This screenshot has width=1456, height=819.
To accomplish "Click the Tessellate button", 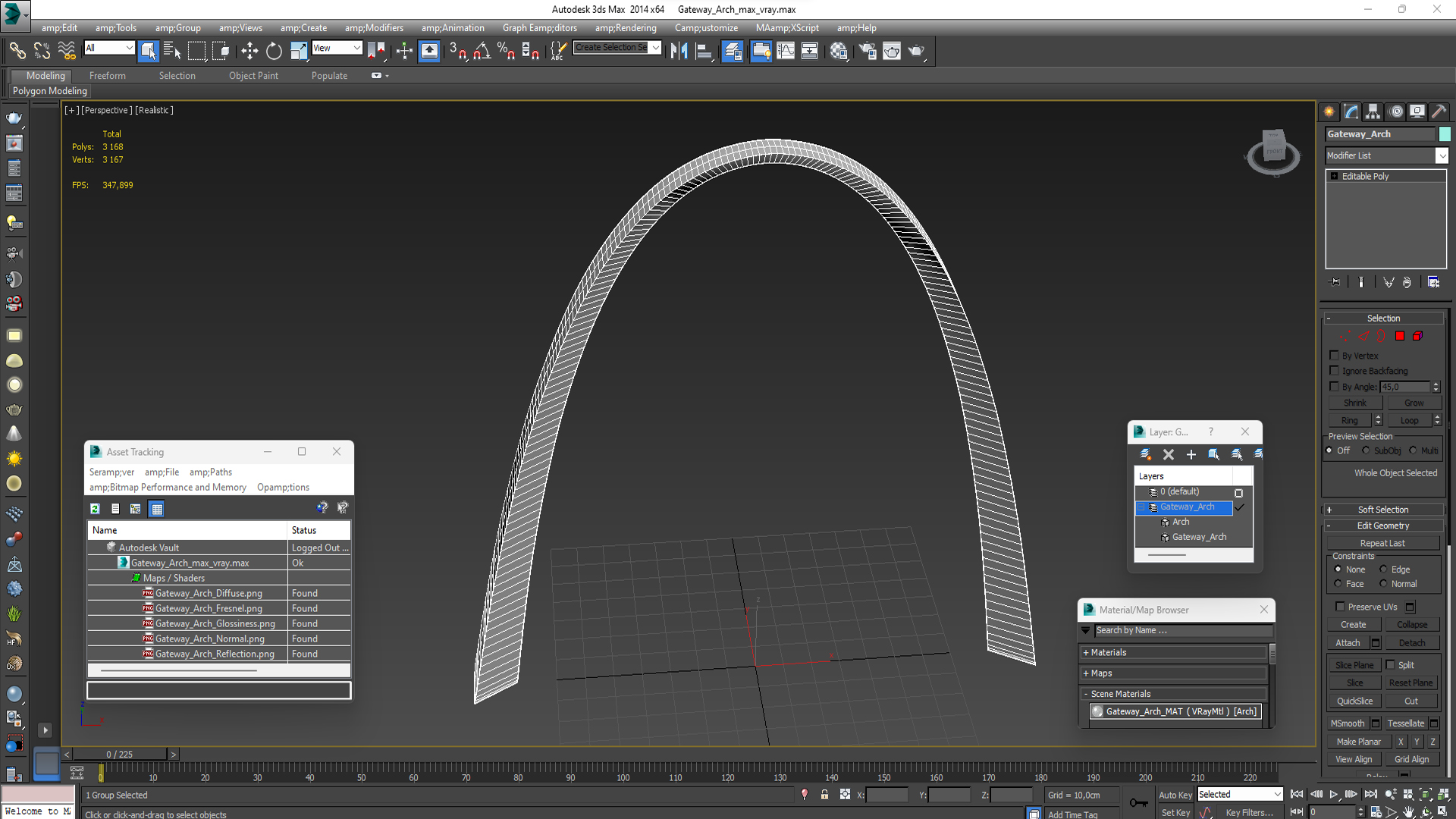I will (1405, 723).
